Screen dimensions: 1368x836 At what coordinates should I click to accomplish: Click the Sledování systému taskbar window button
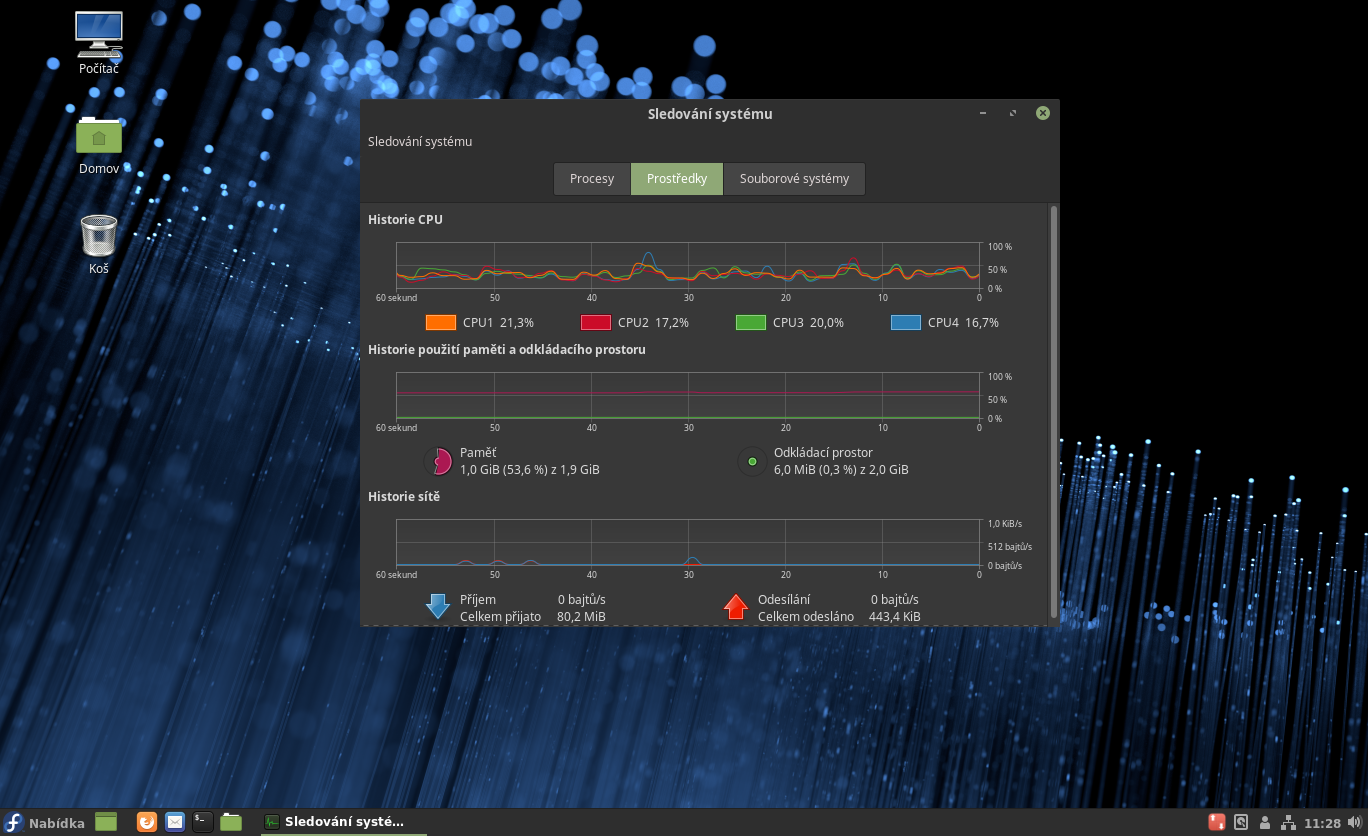(x=334, y=822)
